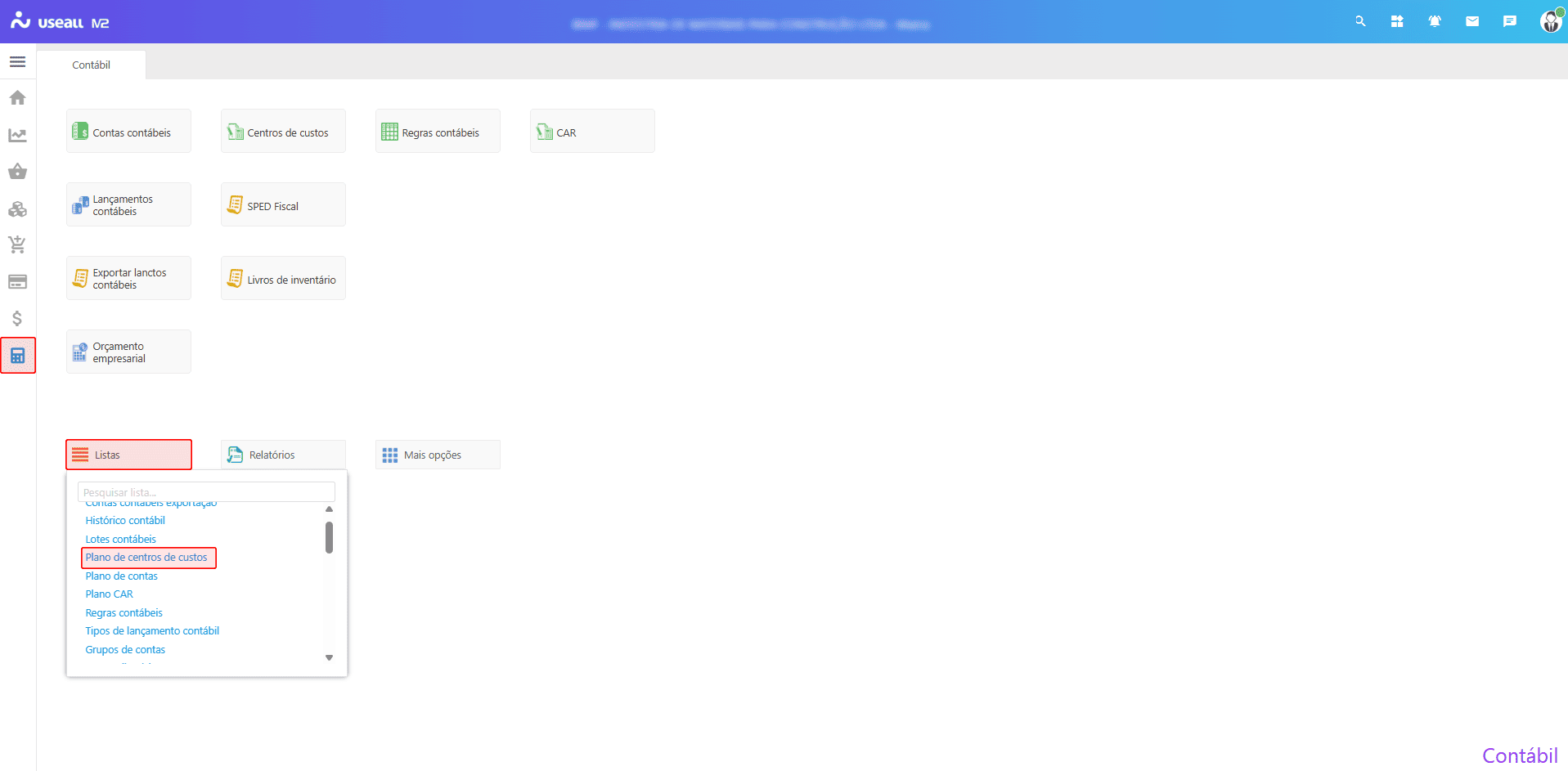Open SPED Fiscal module

click(x=283, y=205)
